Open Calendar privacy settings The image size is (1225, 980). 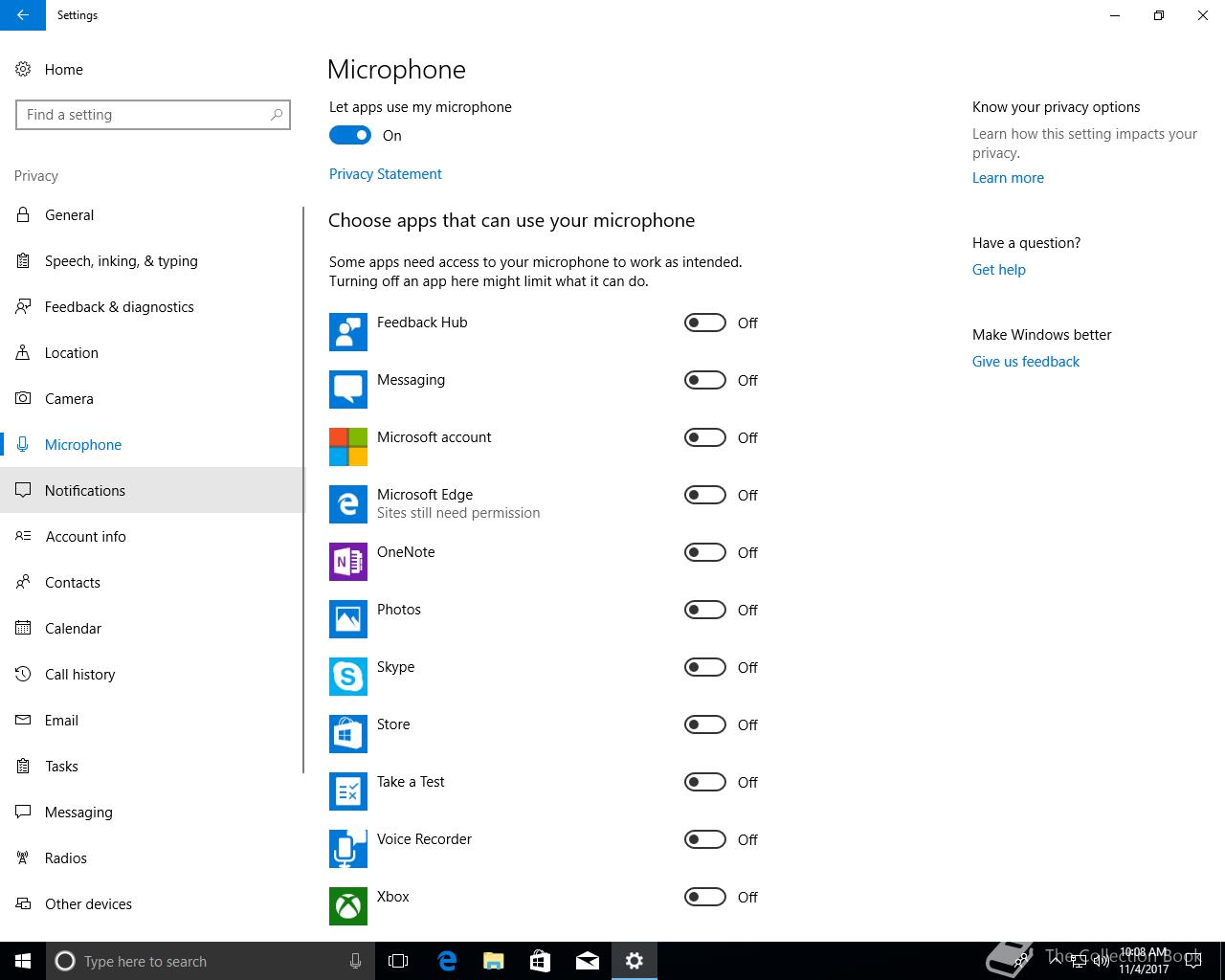[151, 629]
